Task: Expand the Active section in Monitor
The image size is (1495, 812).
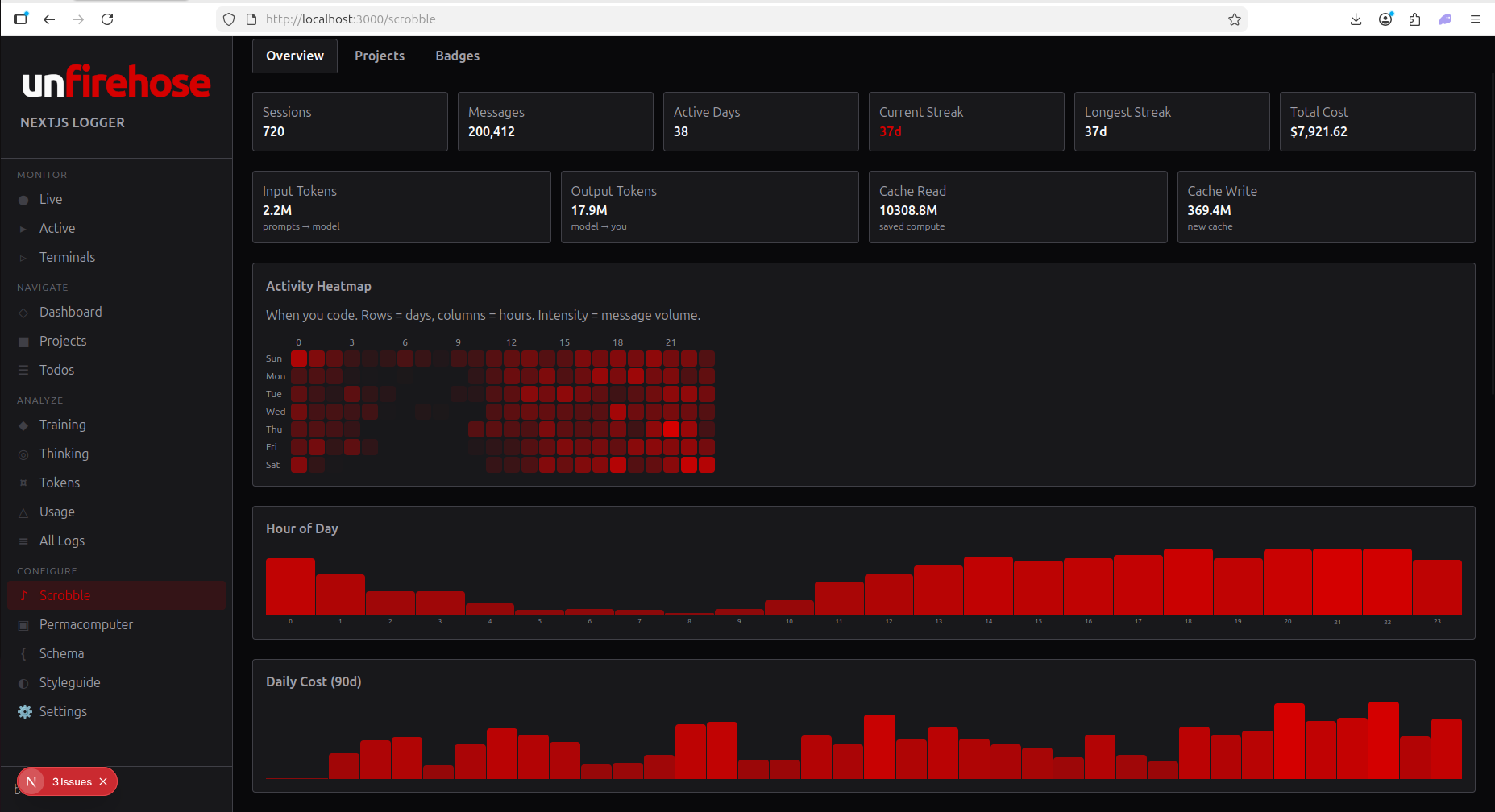Action: (23, 228)
